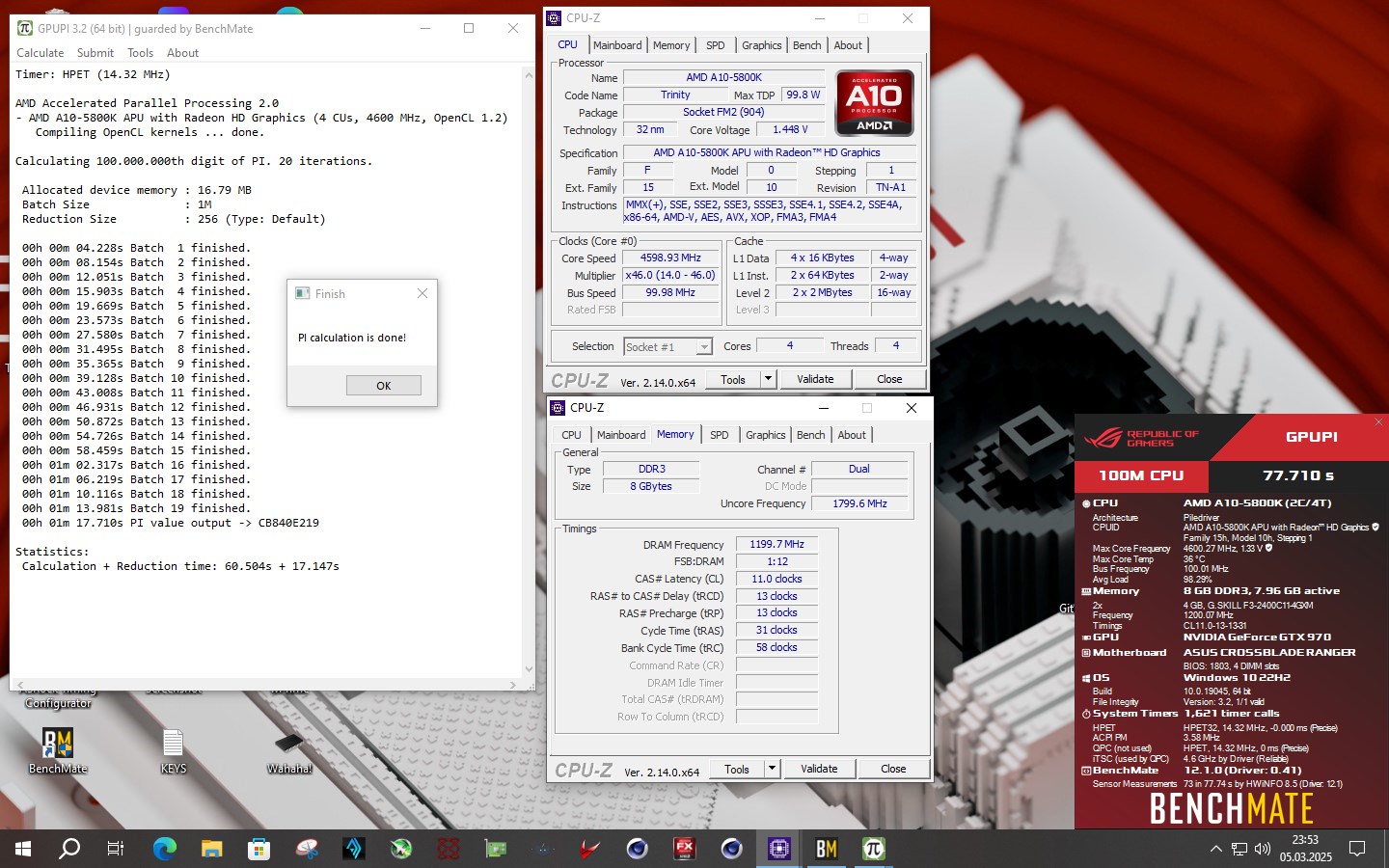Open Bench tab in processor CPU-Z window

coord(807,45)
